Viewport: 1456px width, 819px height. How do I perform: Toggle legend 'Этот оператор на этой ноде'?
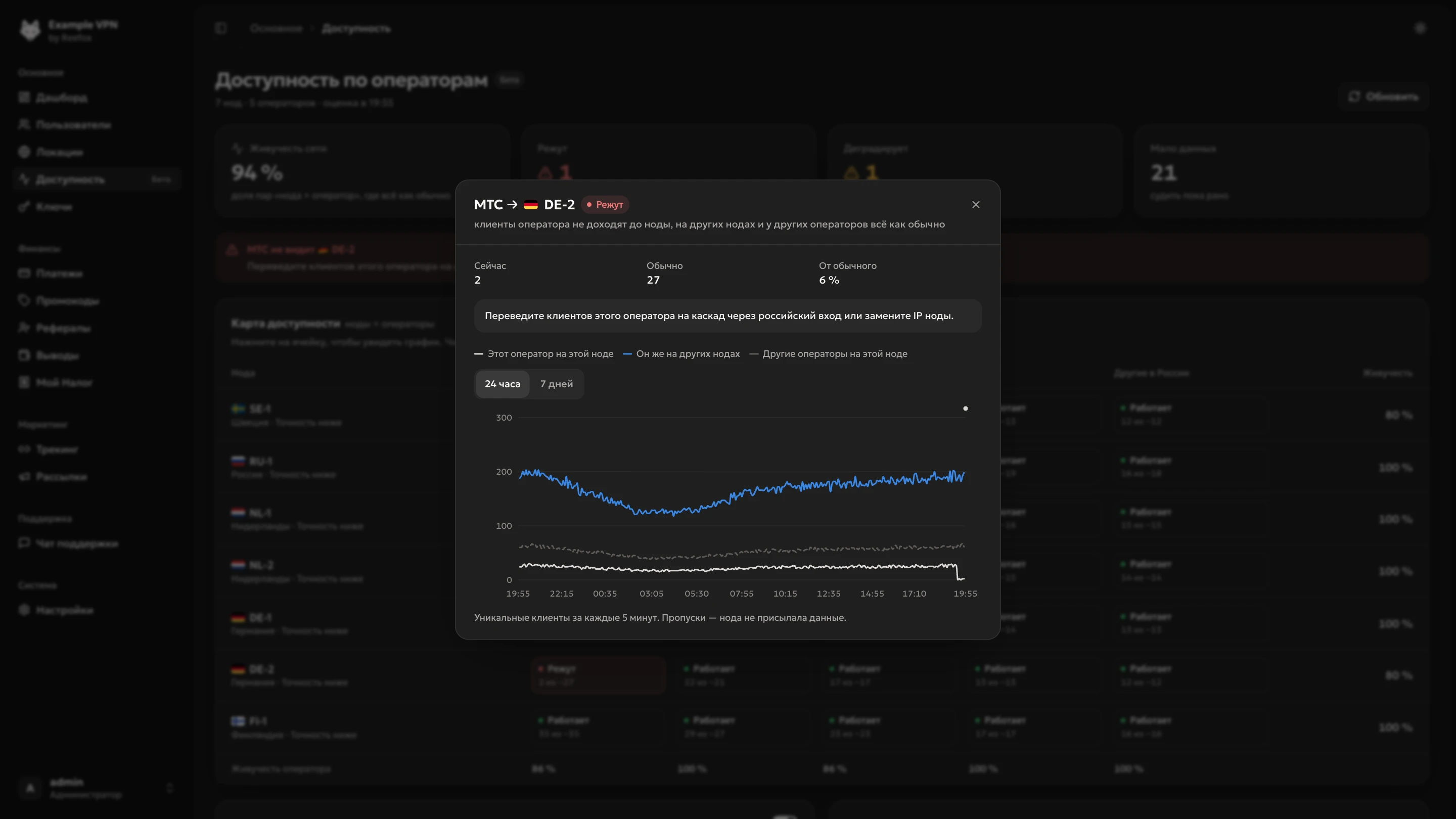[544, 354]
